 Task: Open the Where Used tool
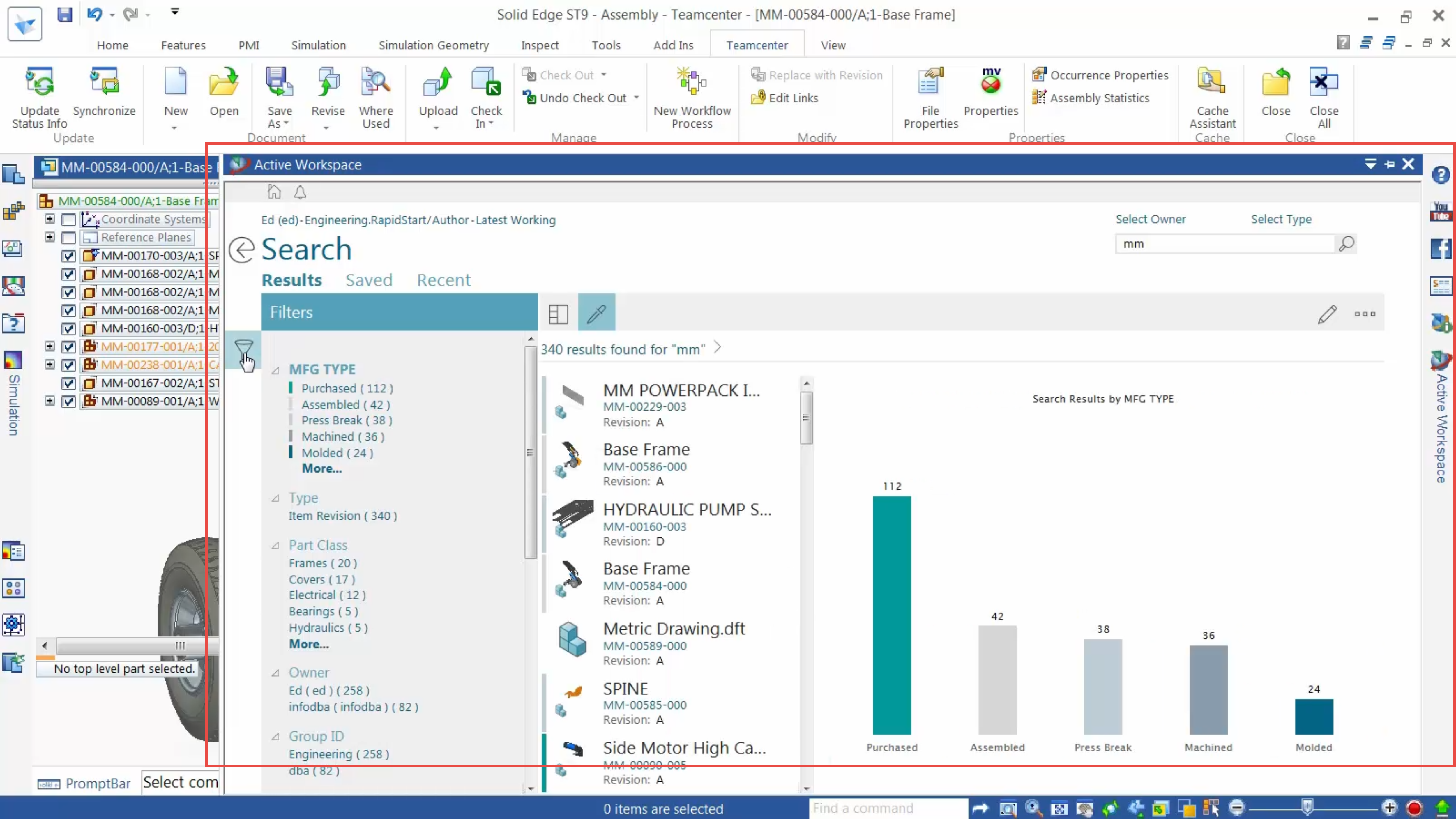[376, 97]
